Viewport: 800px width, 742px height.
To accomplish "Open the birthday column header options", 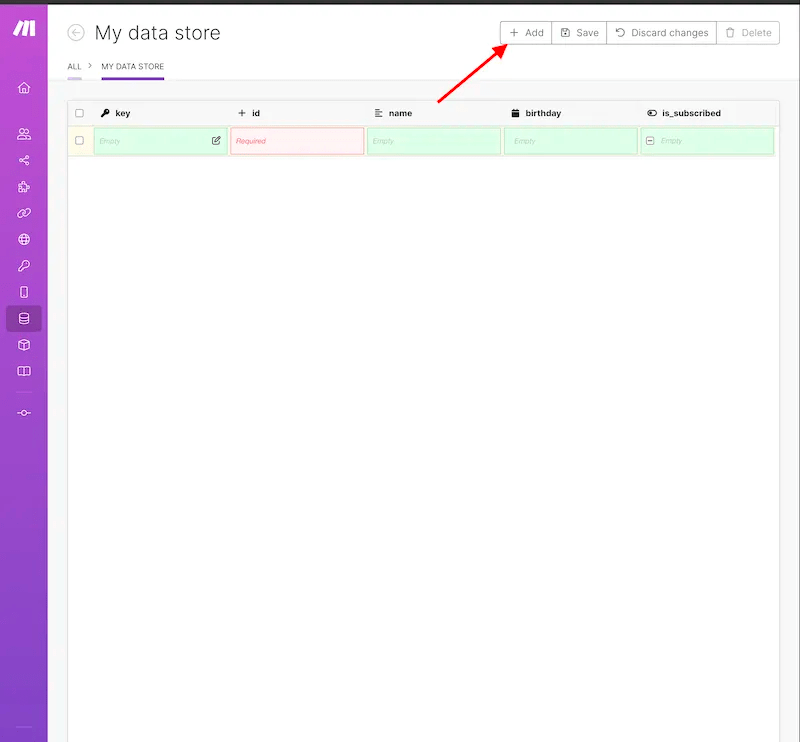I will pos(542,113).
